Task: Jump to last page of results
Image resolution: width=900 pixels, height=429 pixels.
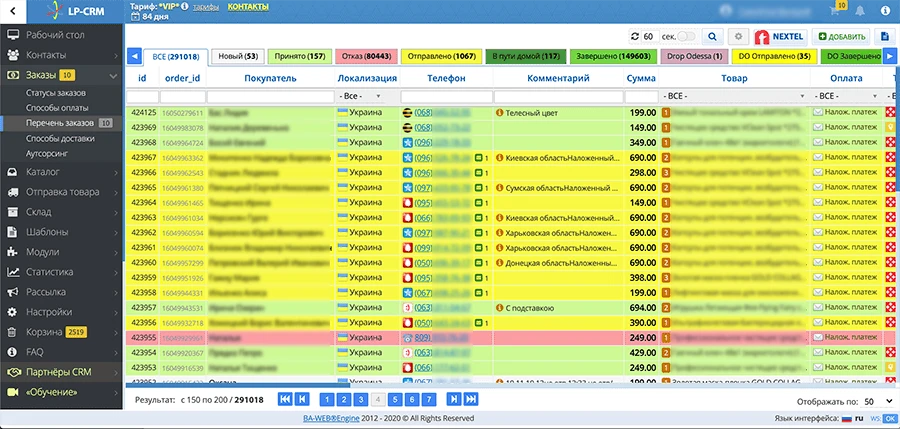Action: pos(471,400)
